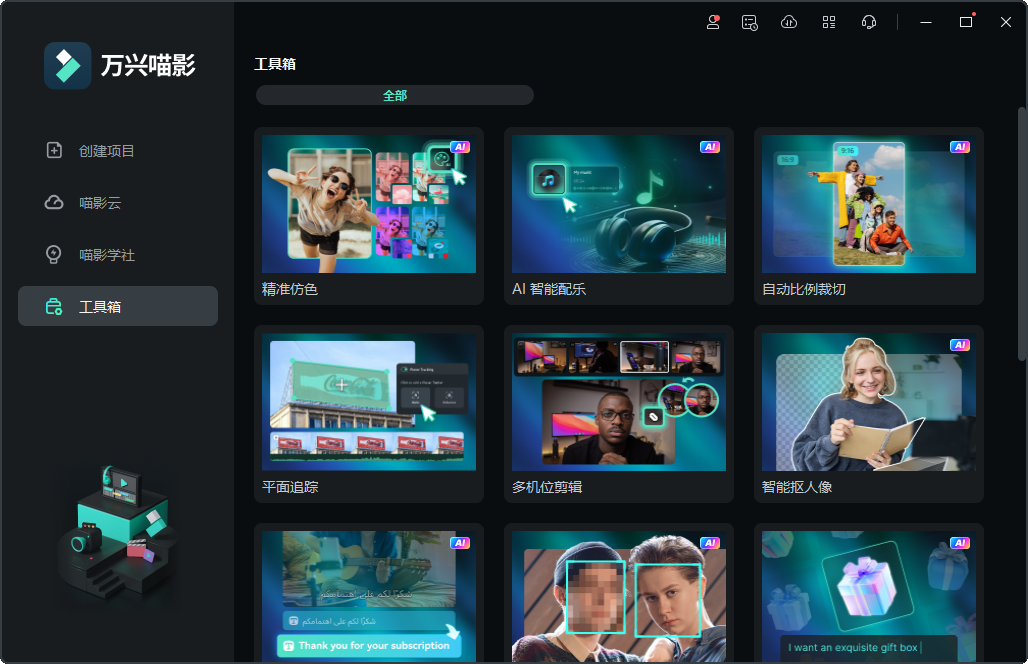Image resolution: width=1028 pixels, height=664 pixels.
Task: Click the AI badge on face mosaic card
Action: (x=710, y=543)
